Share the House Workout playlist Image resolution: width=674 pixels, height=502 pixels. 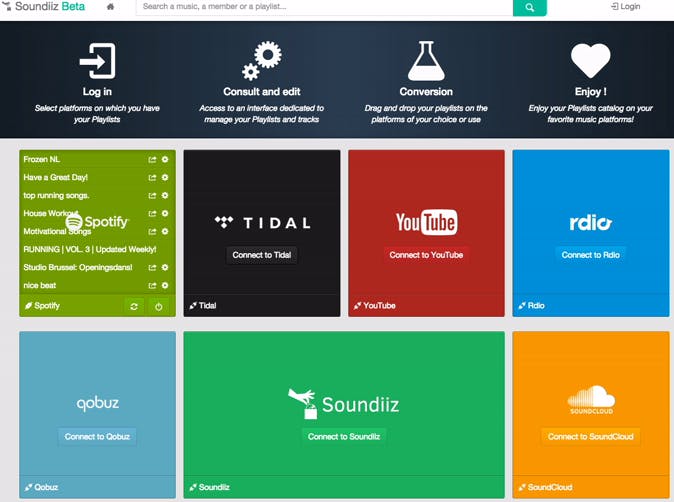tap(152, 214)
